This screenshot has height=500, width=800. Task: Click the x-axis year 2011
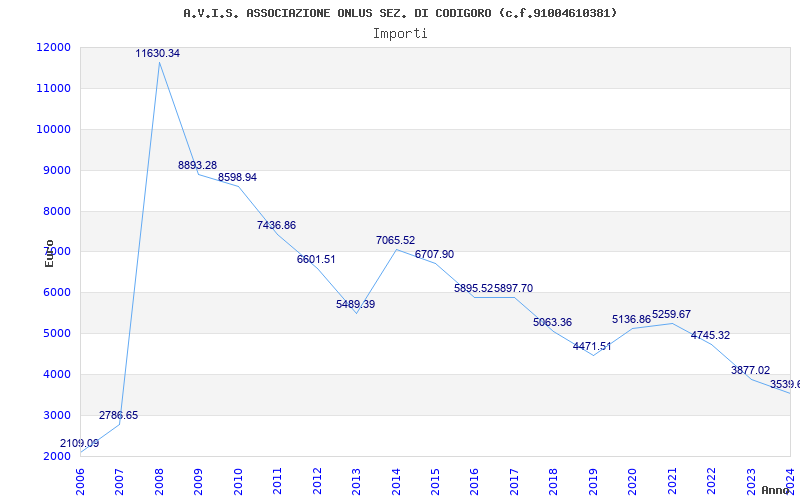(x=277, y=482)
